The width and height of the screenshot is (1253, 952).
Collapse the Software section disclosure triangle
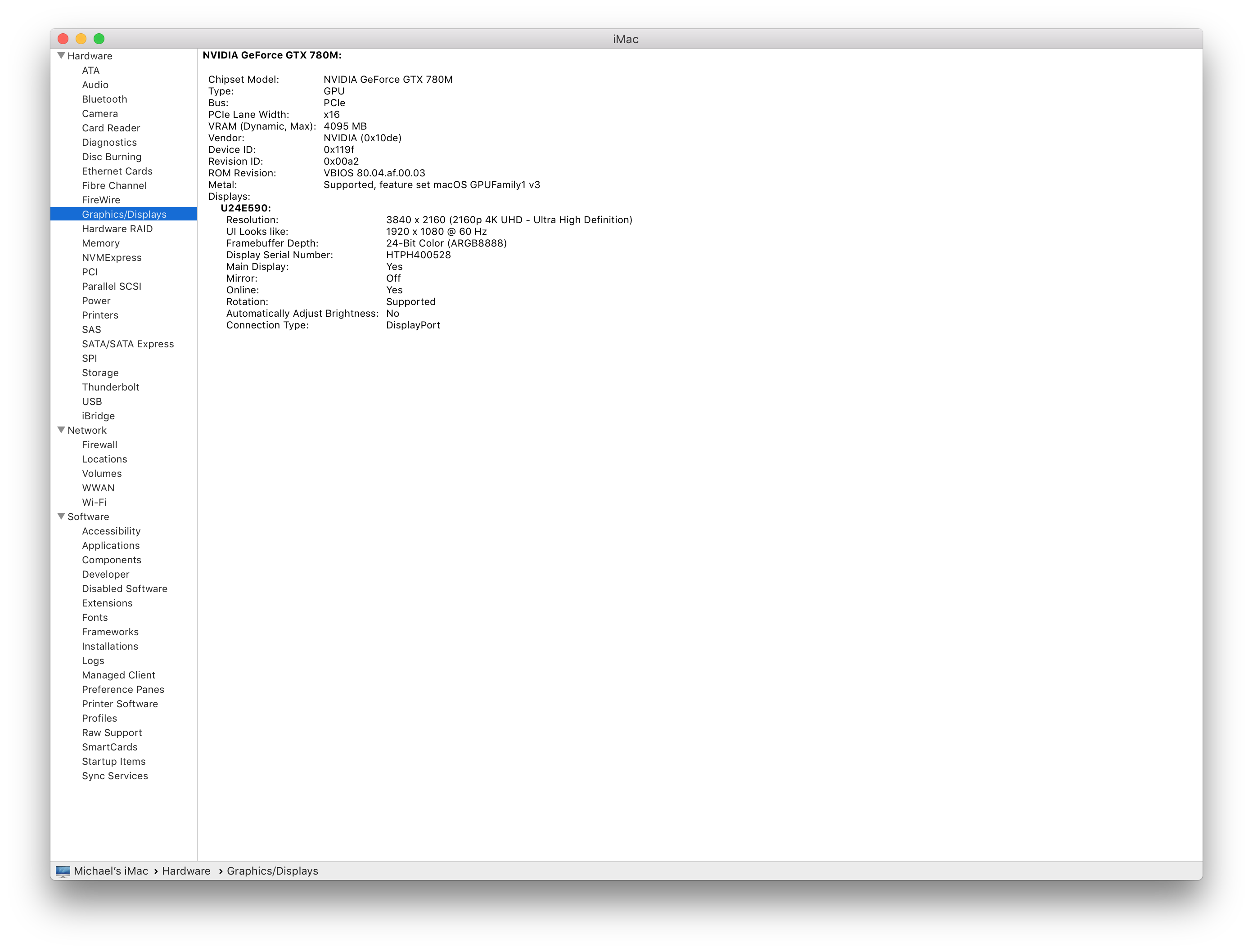(61, 516)
